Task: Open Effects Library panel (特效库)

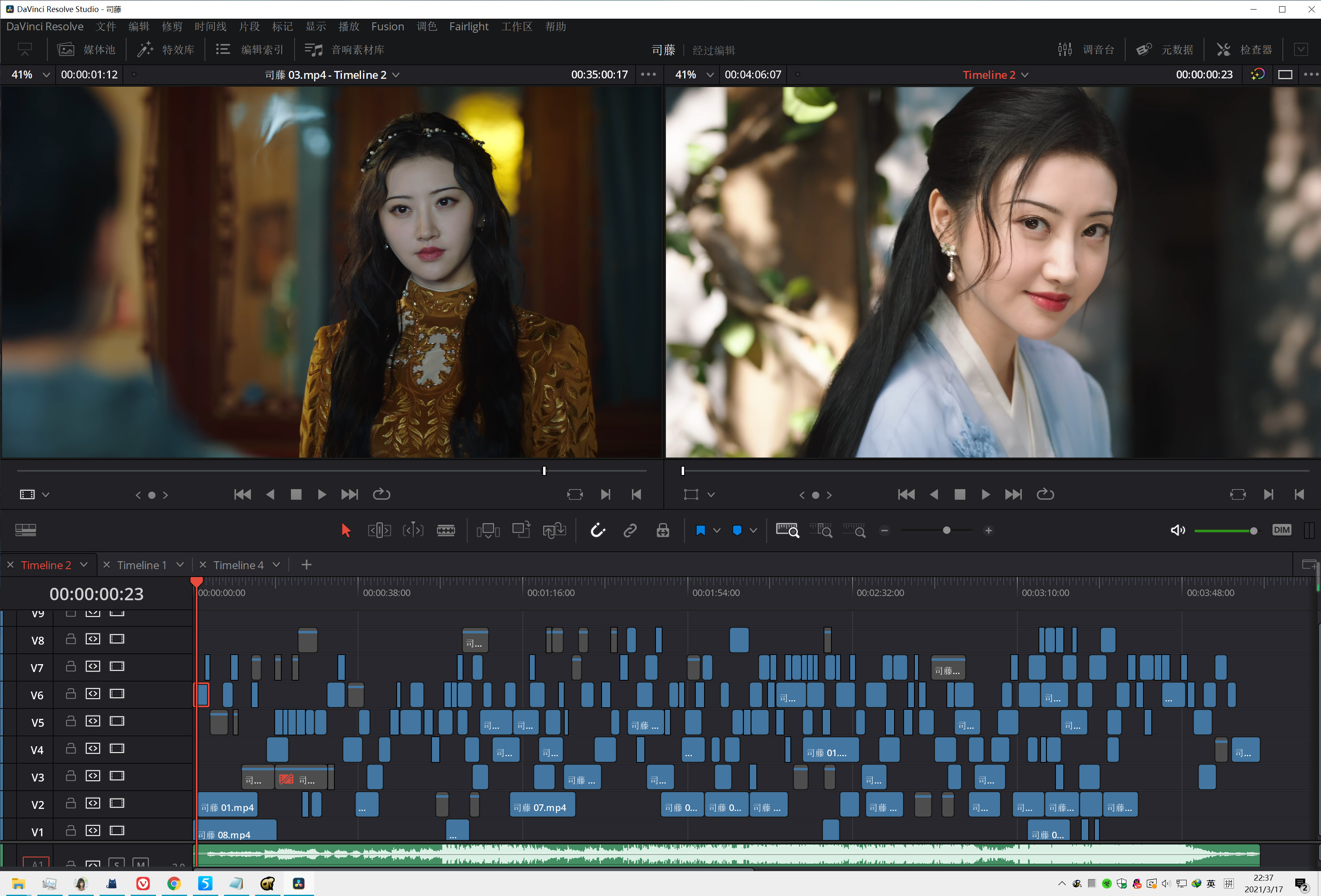Action: [166, 50]
